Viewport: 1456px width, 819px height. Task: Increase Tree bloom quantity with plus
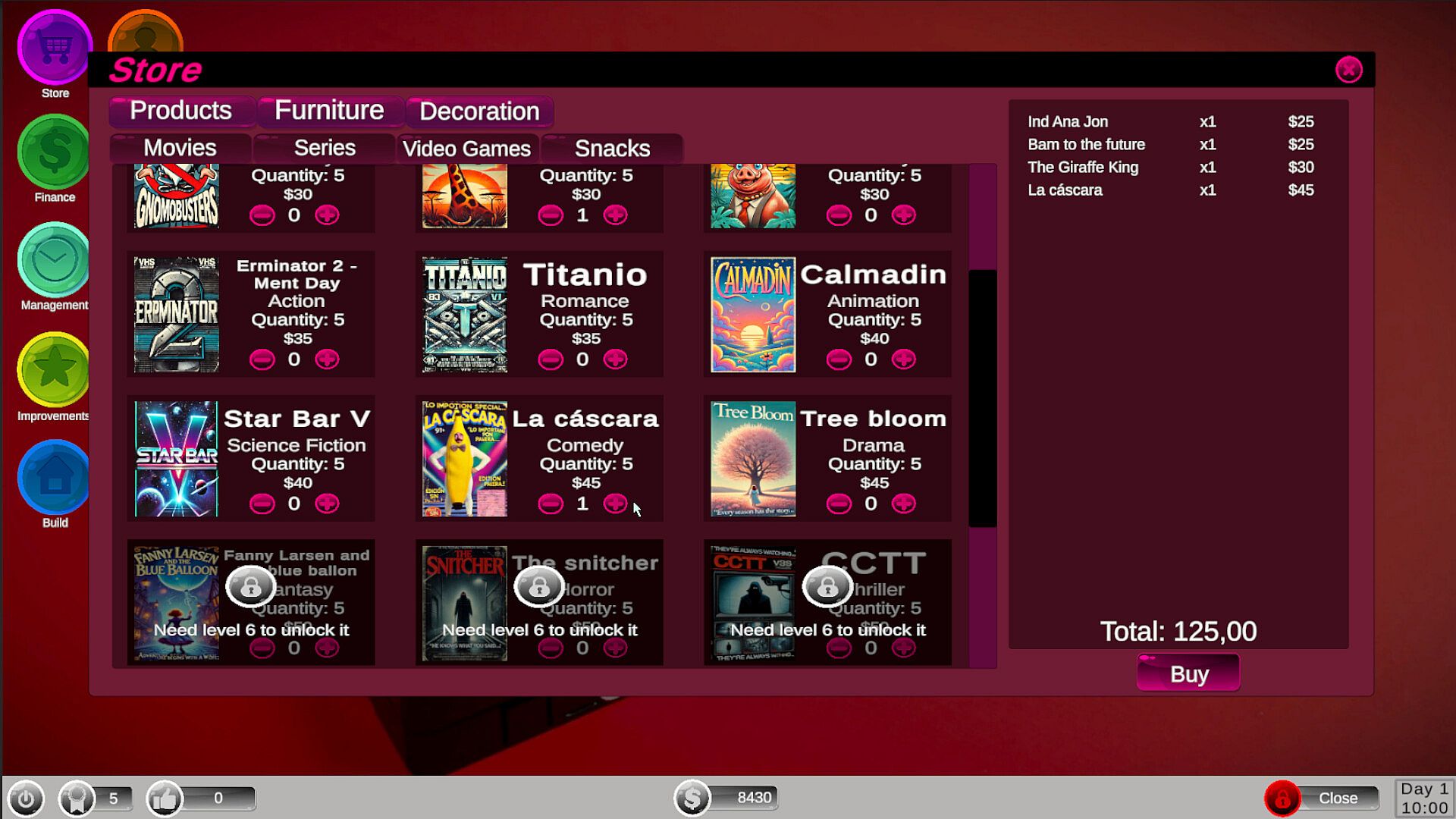(x=903, y=504)
